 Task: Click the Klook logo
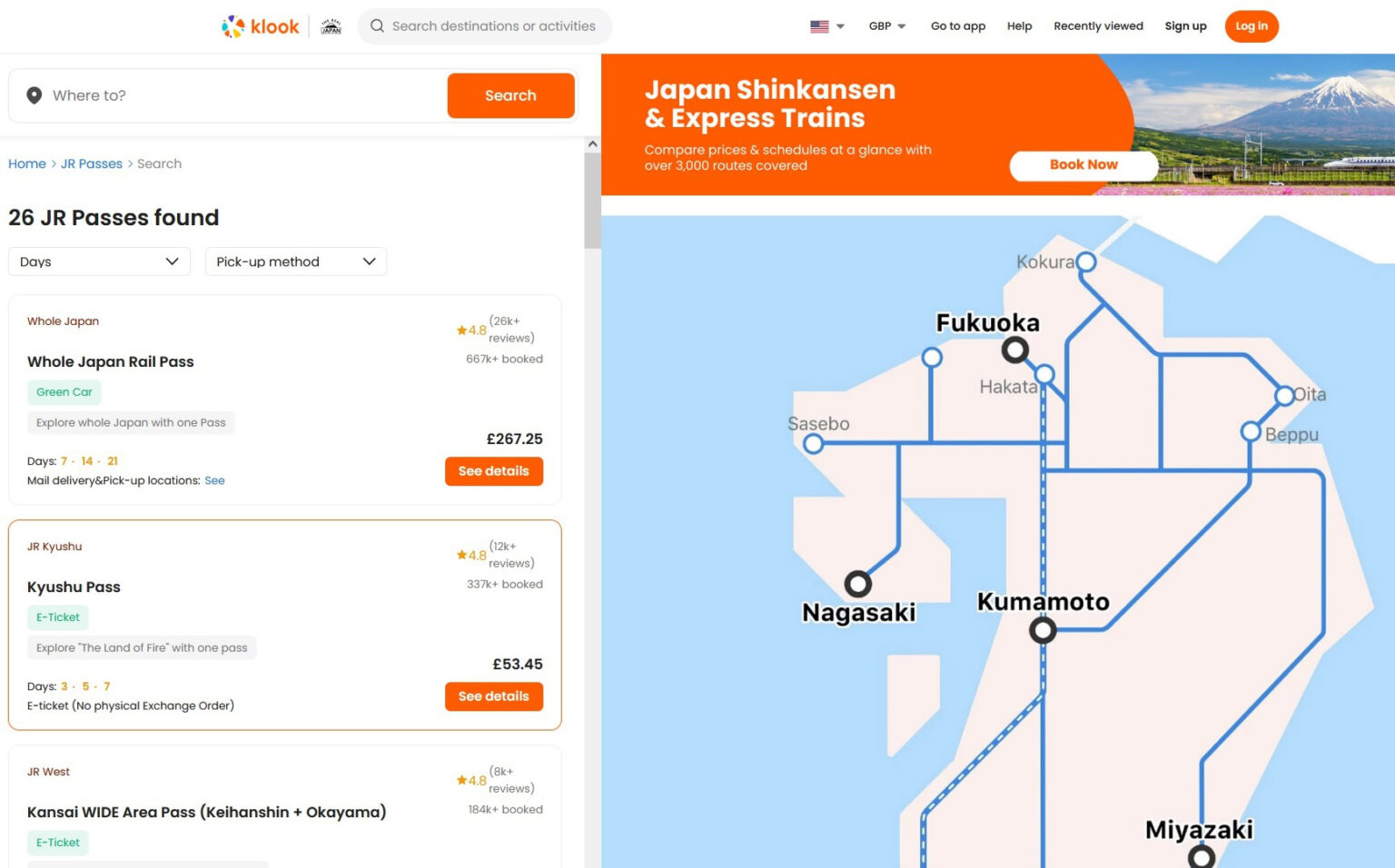pyautogui.click(x=261, y=26)
